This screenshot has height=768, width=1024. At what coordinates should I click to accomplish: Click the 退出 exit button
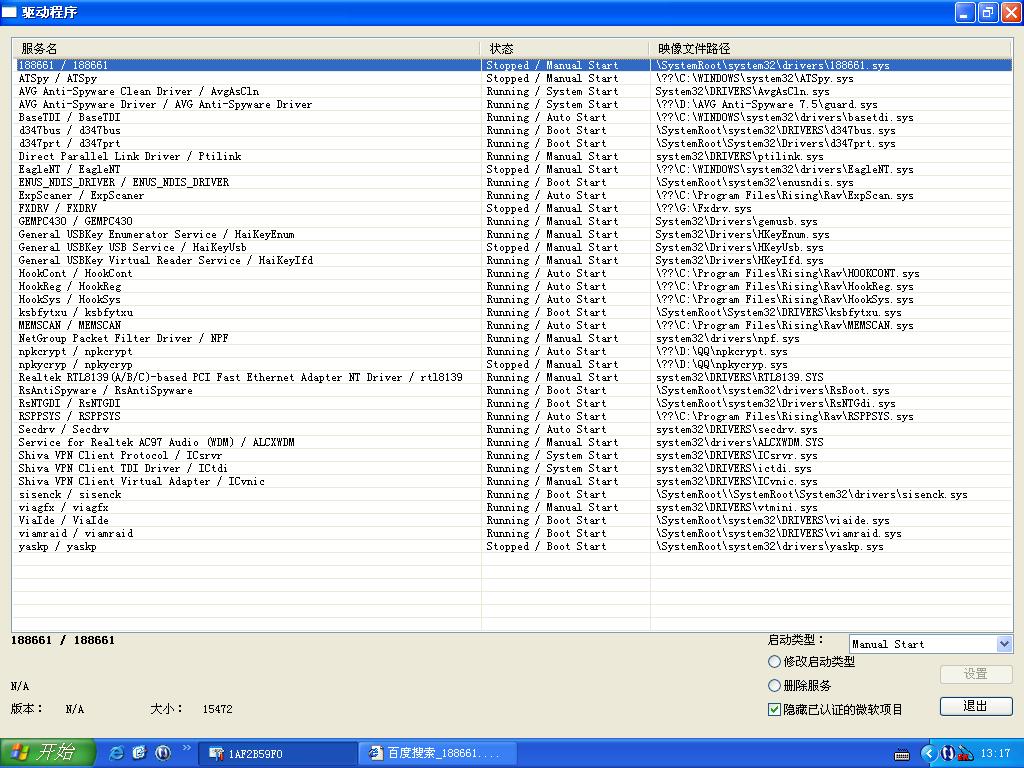975,706
